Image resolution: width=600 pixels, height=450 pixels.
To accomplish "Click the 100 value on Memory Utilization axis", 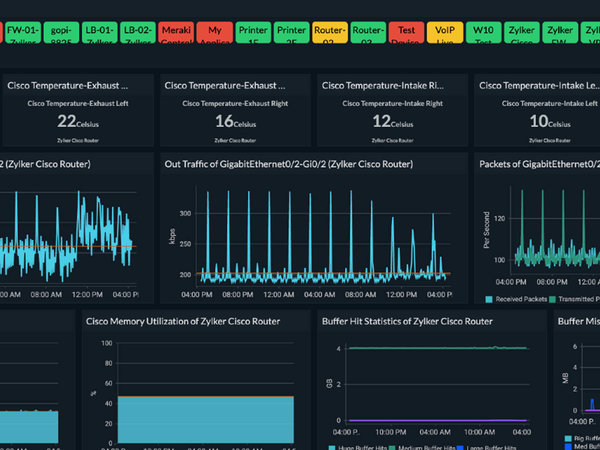I will point(107,343).
